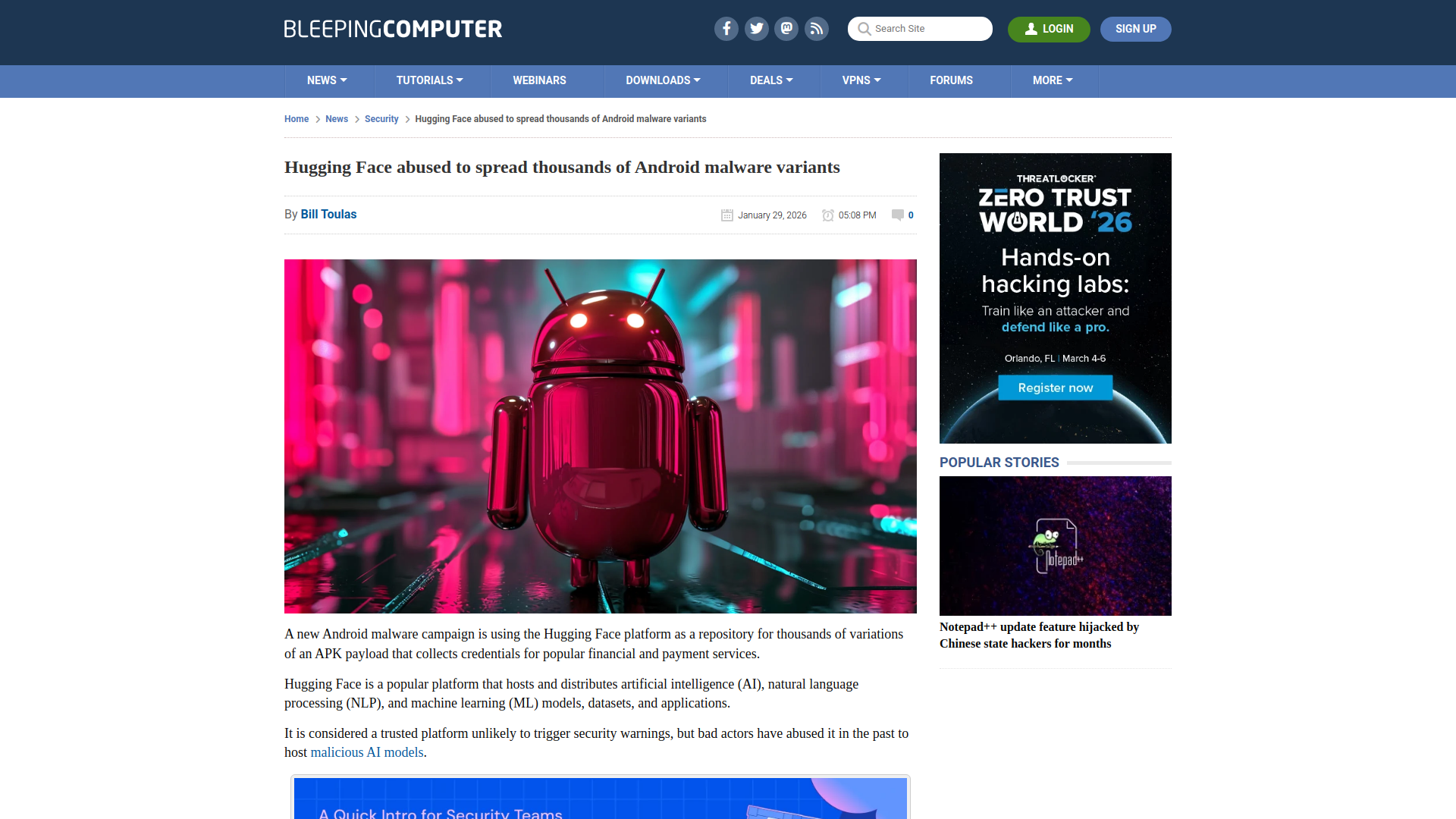Open the FORUMS menu item

point(951,80)
